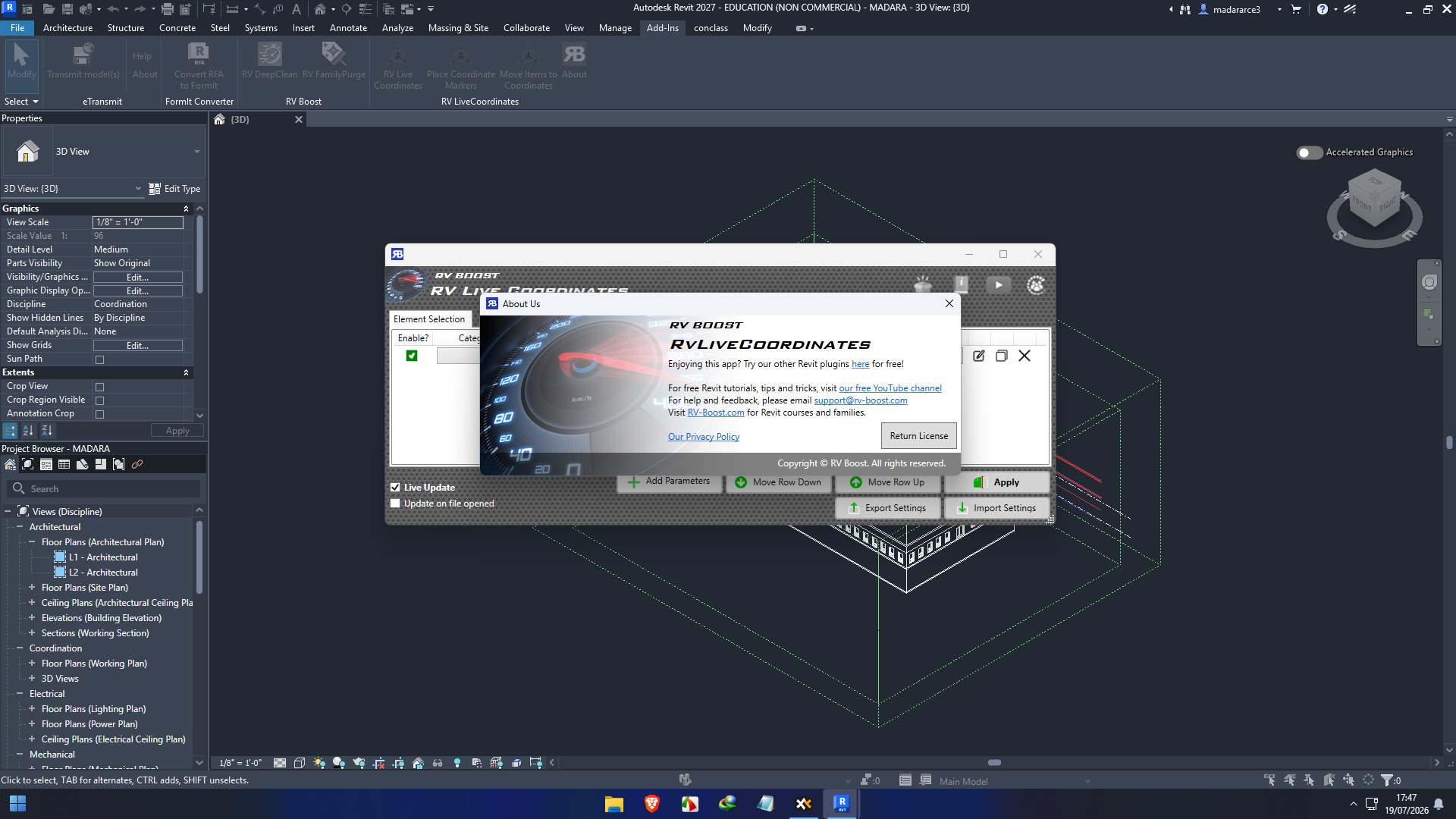Open the Select panel dropdown
Screen dimensions: 1456x819
(21, 102)
